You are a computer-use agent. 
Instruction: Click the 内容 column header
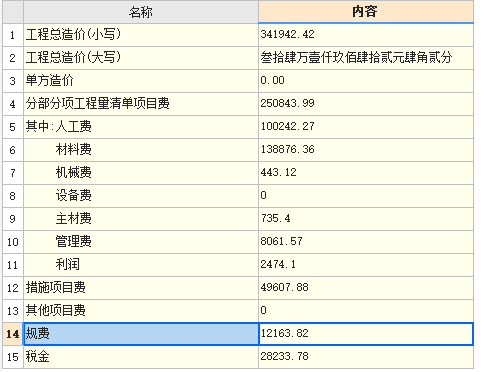pos(366,12)
